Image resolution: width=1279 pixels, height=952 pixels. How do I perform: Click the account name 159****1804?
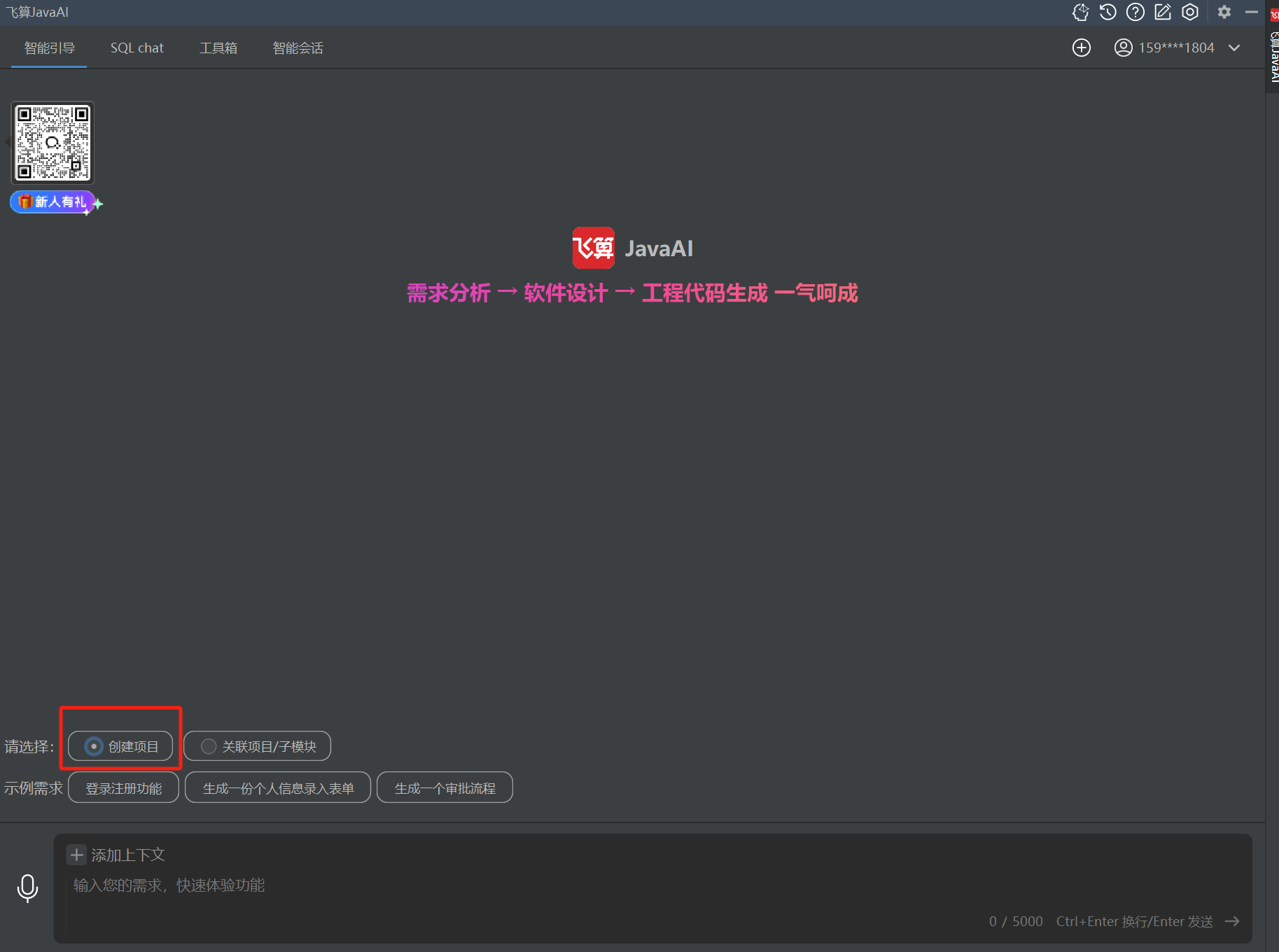click(1176, 48)
